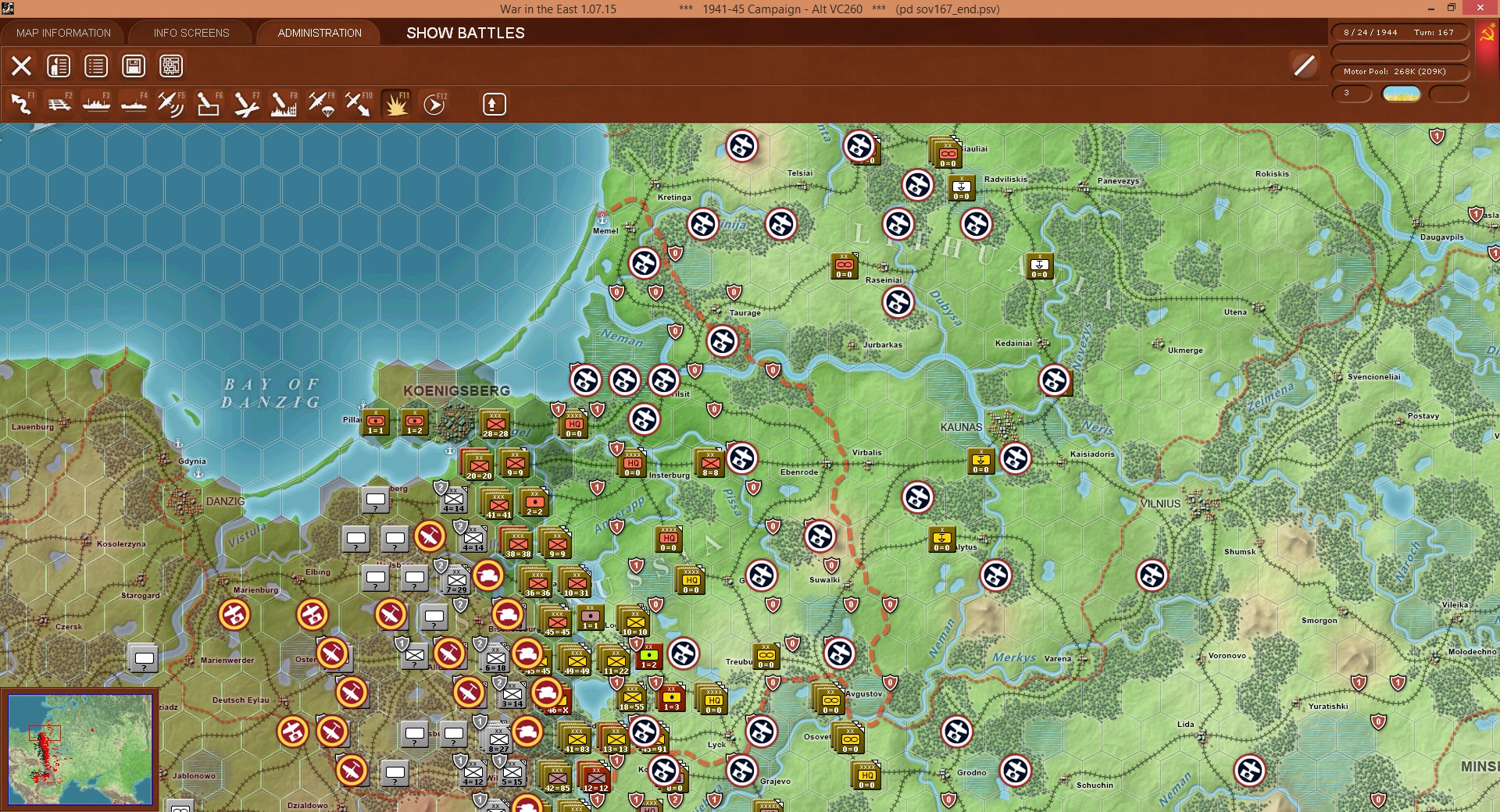Screen dimensions: 1500x812
Task: Activate Bomb City mode (F8)
Action: click(284, 104)
